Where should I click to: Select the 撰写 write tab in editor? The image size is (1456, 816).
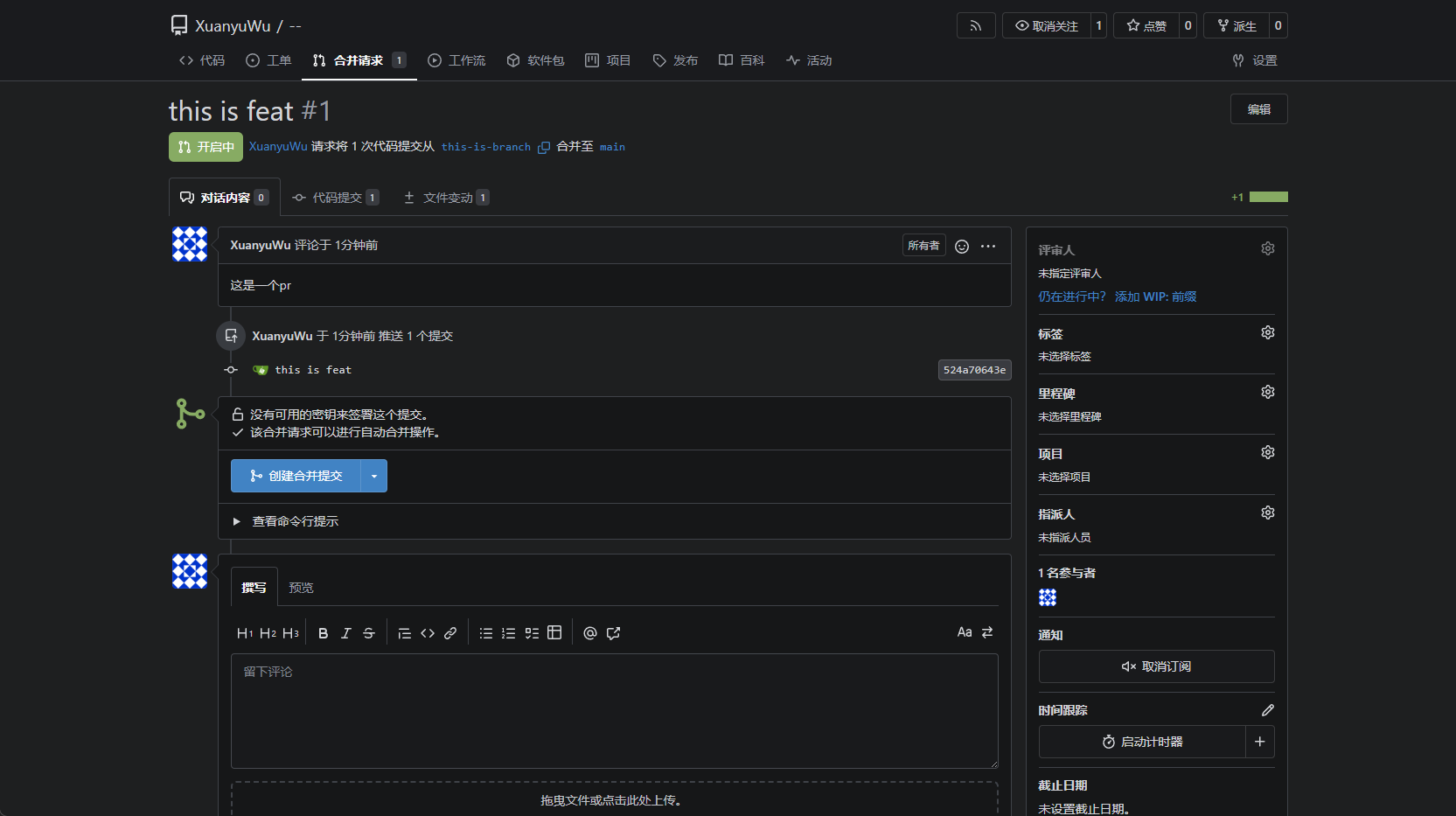point(254,588)
